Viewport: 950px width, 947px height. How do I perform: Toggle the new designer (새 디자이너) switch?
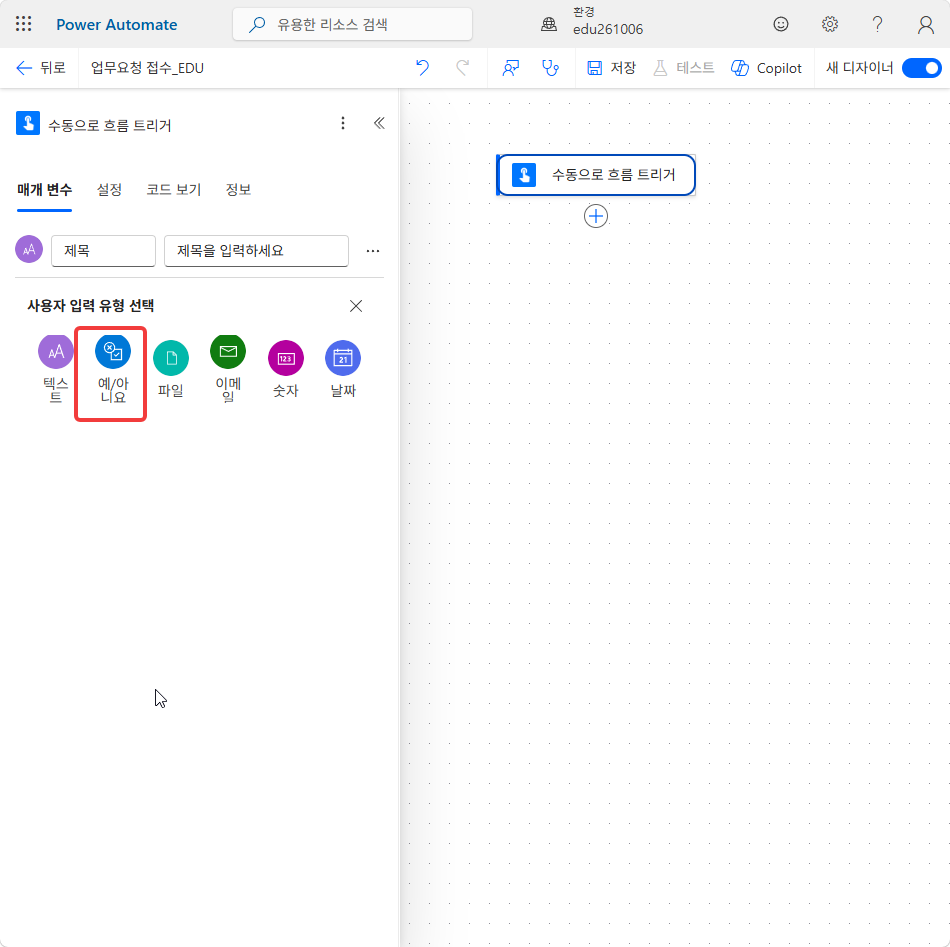[x=921, y=68]
